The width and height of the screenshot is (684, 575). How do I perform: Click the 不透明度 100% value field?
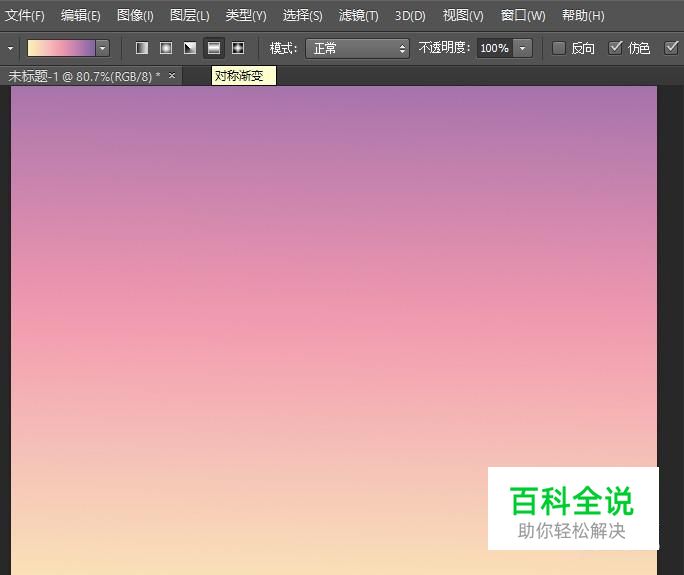point(495,48)
